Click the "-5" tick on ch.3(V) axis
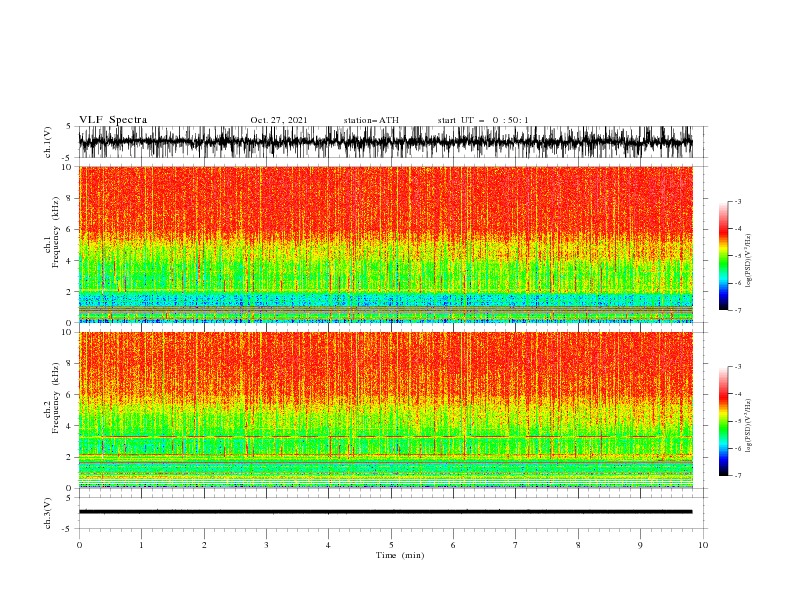Image resolution: width=792 pixels, height=612 pixels. [68, 529]
